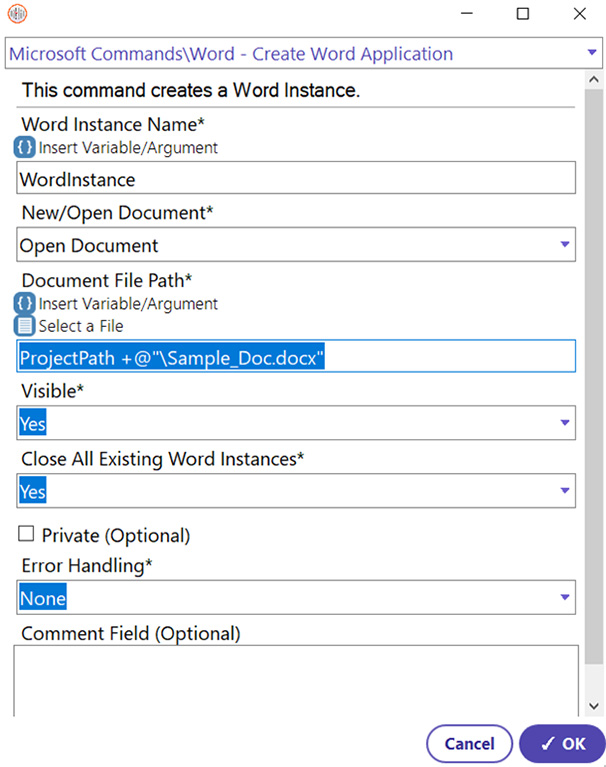Click the Insert Variable icon under Document File Path
The height and width of the screenshot is (767, 606).
tap(24, 303)
